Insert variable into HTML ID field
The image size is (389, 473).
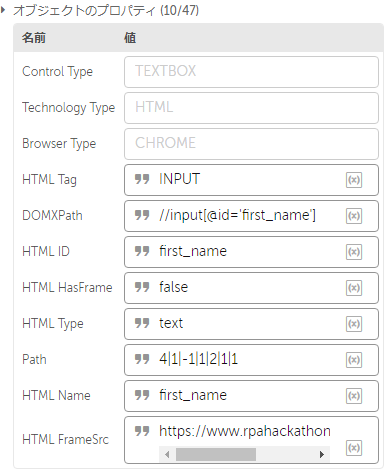pyautogui.click(x=354, y=252)
